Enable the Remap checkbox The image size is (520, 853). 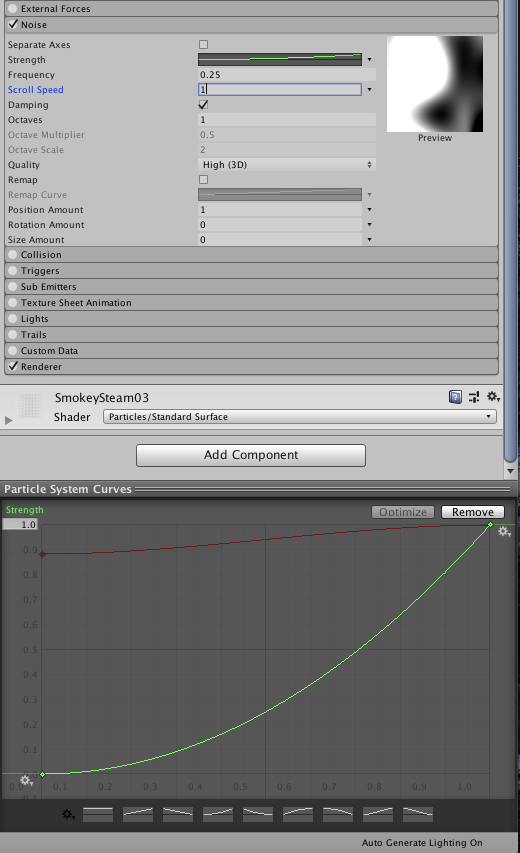[203, 180]
